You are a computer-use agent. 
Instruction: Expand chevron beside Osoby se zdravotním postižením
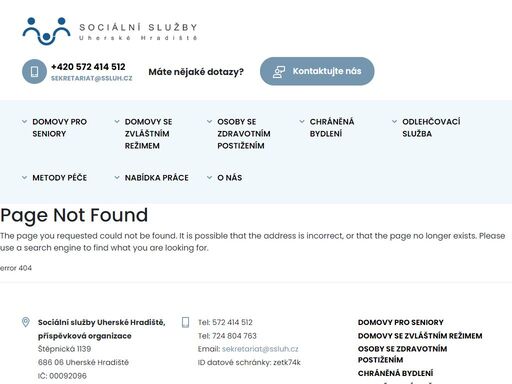coord(209,122)
